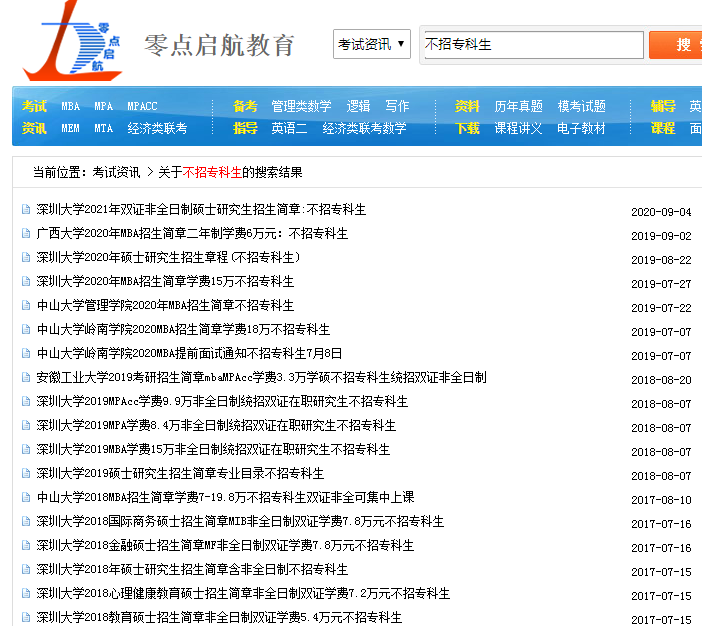Click document icon beside 中山大学2018MBA row
This screenshot has height=626, width=702.
click(x=26, y=497)
